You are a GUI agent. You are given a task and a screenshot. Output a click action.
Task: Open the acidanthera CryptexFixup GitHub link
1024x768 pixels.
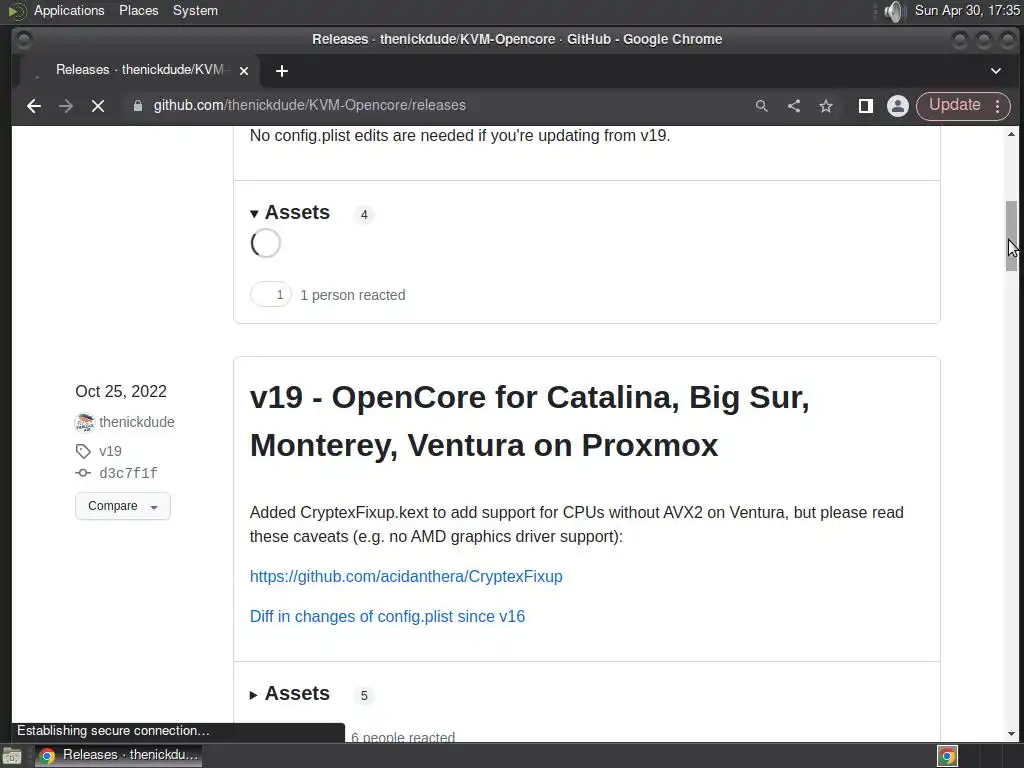coord(406,577)
